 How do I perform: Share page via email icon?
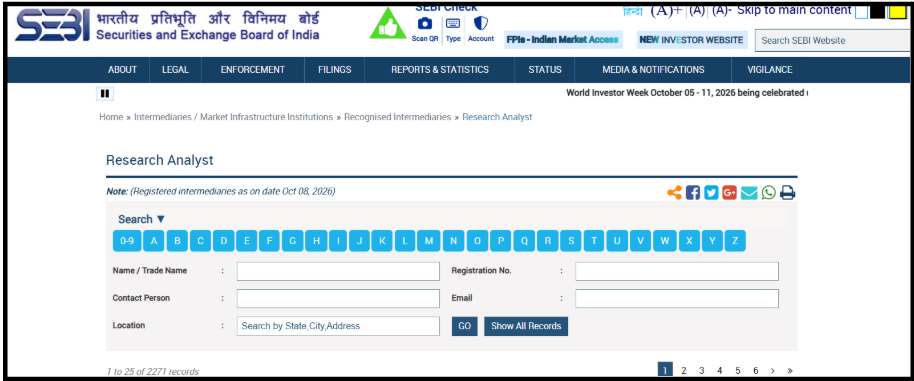(x=749, y=192)
